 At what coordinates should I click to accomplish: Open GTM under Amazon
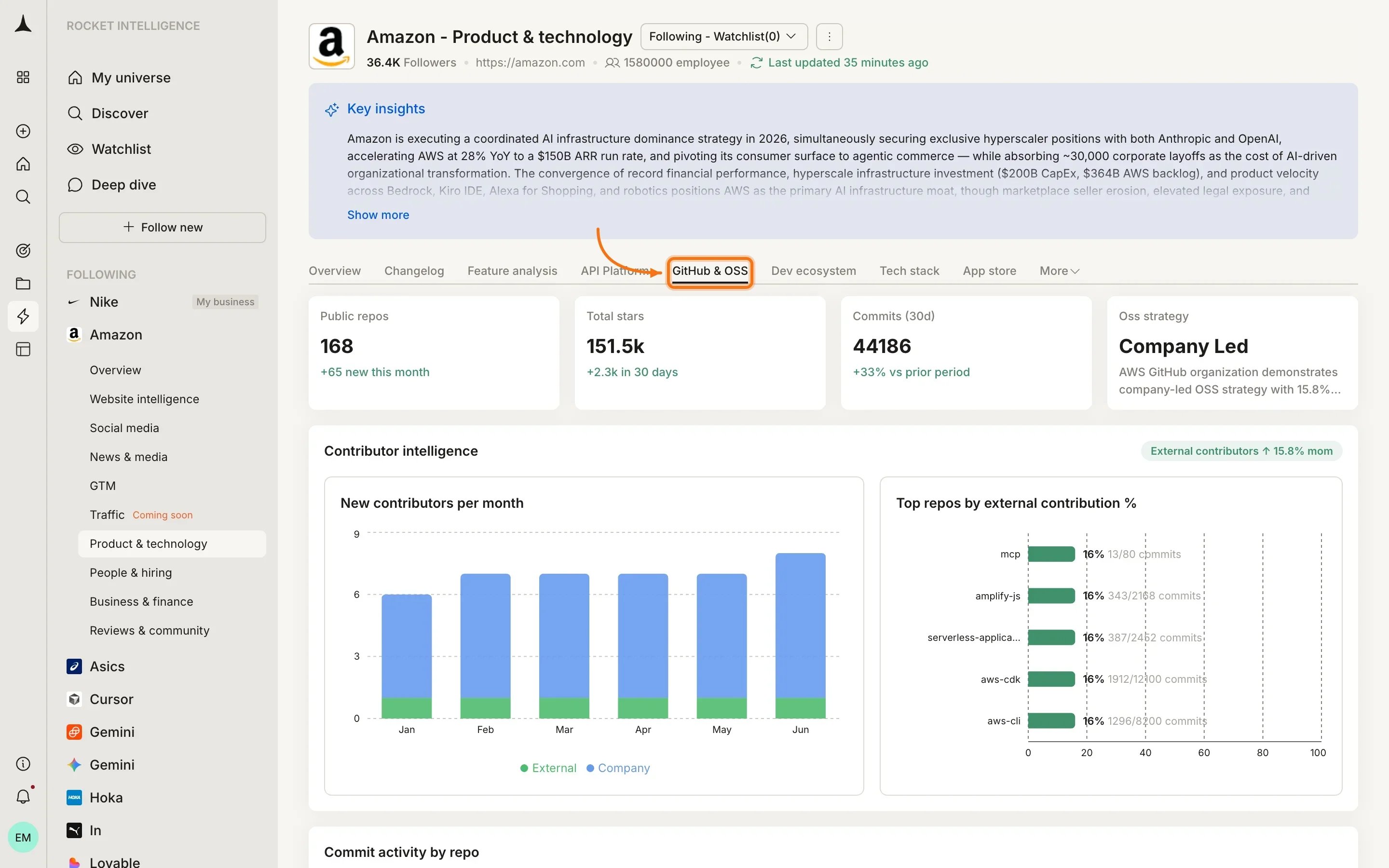[102, 486]
